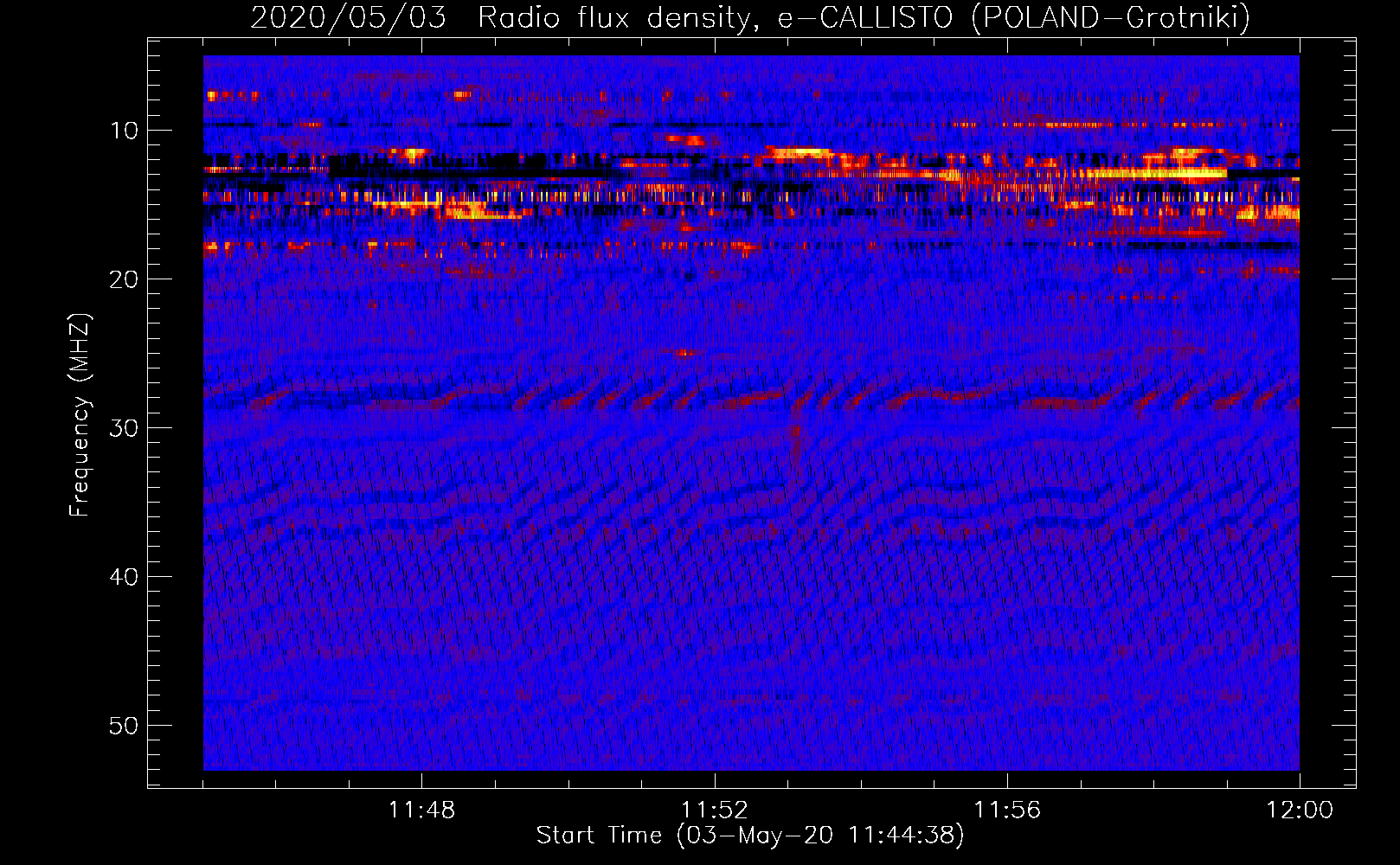Click the Start Time axis label
Screen dimensions: 1400x865
pyautogui.click(x=750, y=836)
